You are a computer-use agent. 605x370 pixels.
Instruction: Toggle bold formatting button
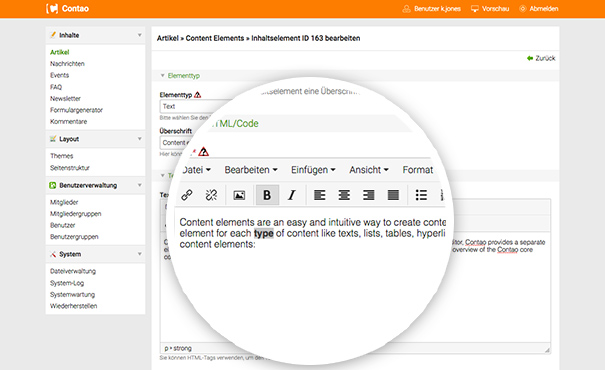[267, 195]
